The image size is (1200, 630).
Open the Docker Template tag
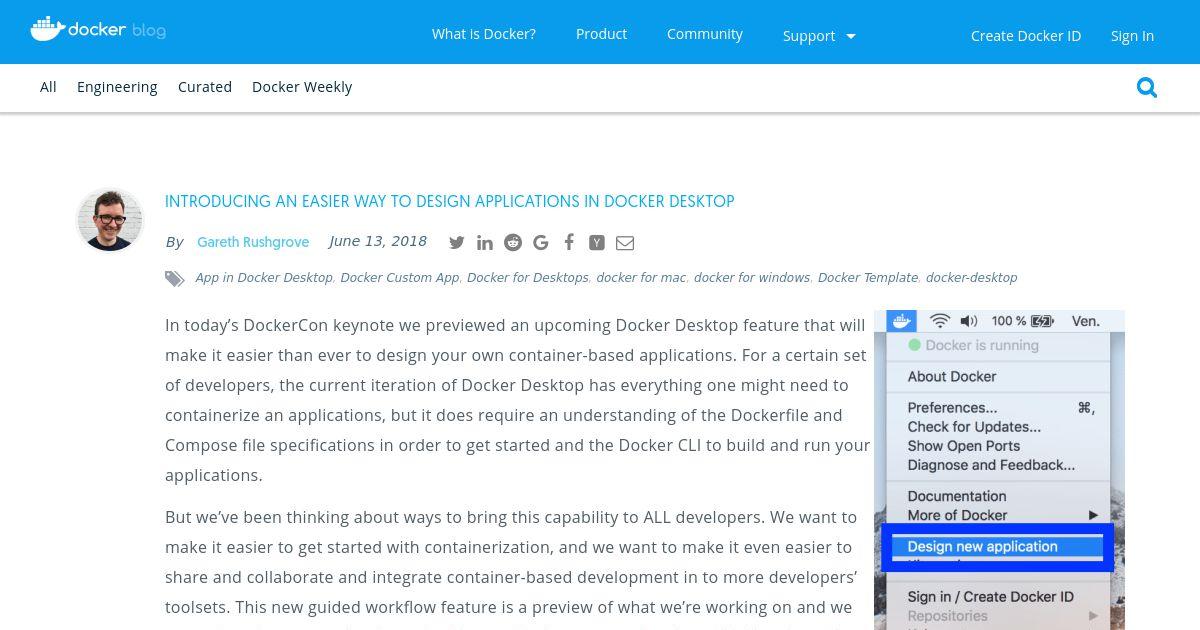point(868,278)
